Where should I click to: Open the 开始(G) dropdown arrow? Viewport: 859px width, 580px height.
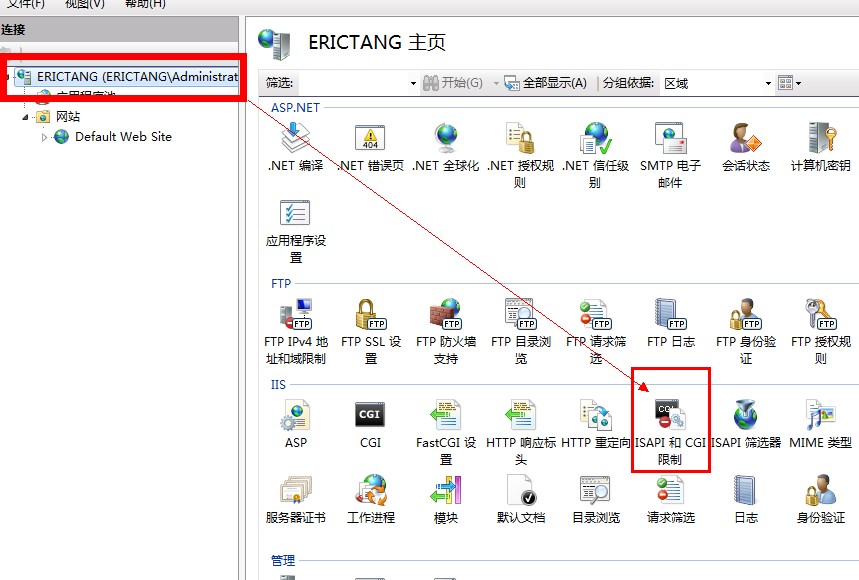click(496, 83)
